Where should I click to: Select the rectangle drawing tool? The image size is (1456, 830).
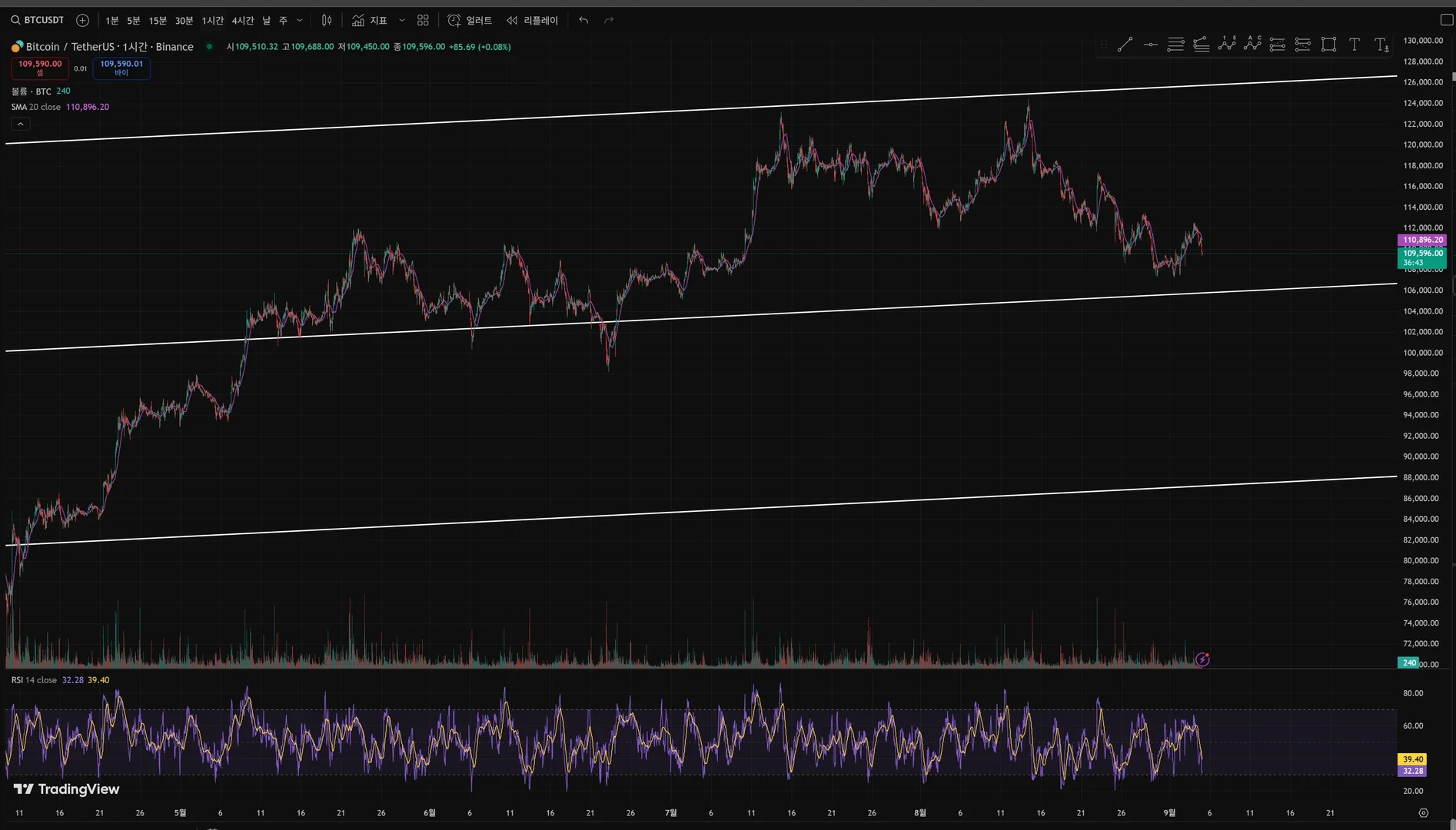(1328, 45)
